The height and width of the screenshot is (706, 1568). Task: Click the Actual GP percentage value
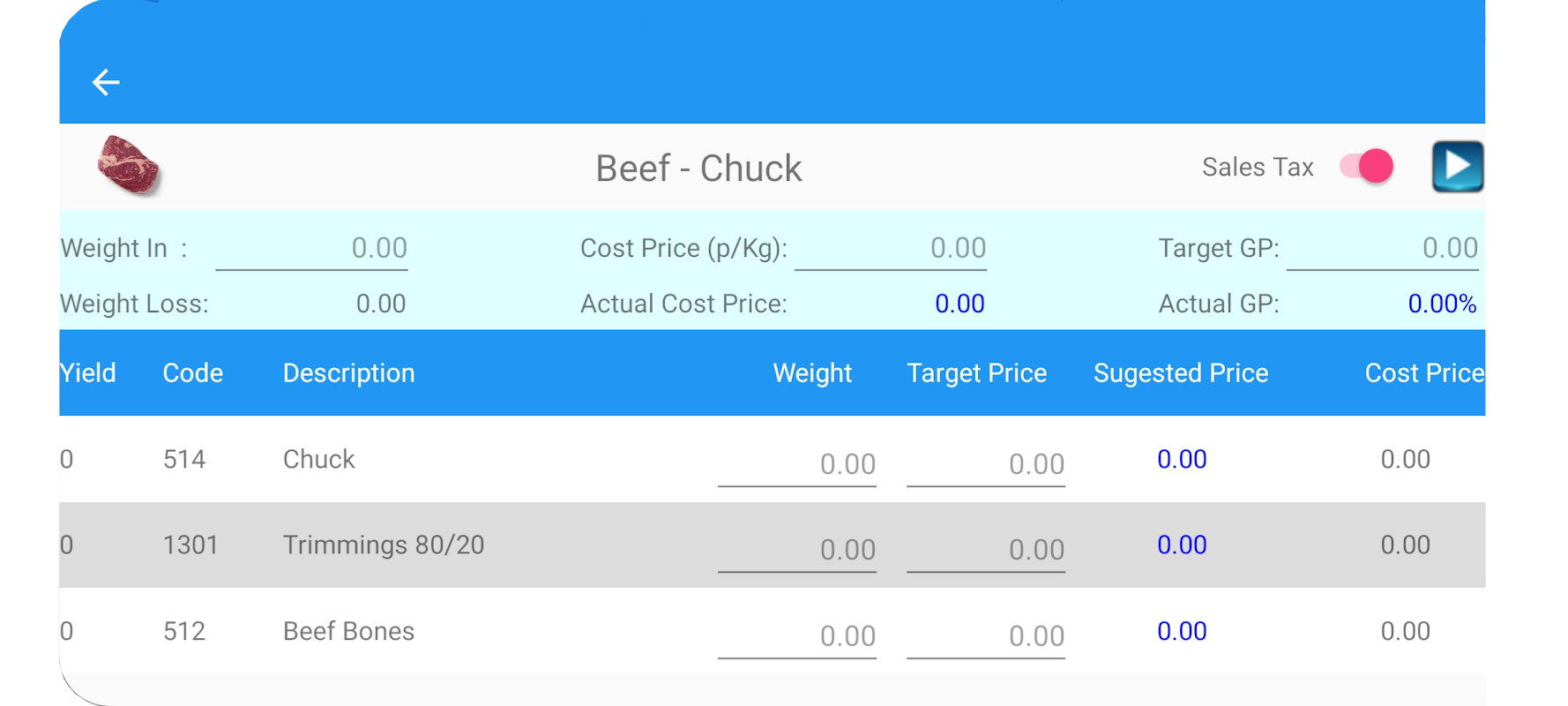pyautogui.click(x=1442, y=304)
